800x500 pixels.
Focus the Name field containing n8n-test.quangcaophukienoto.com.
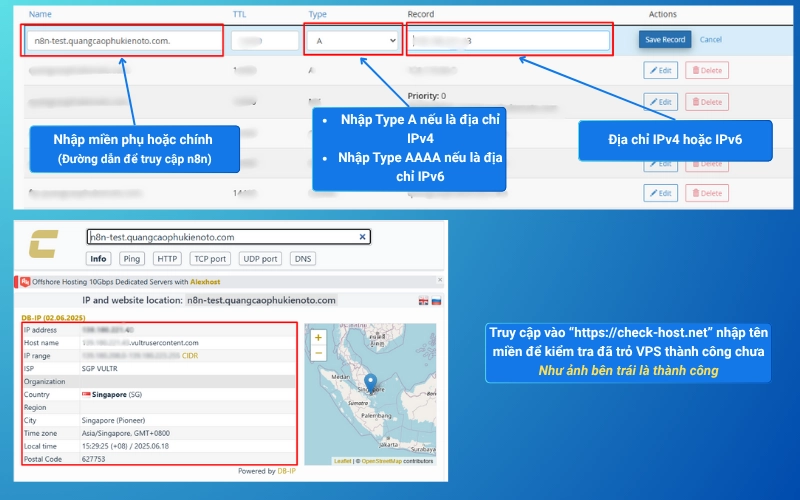click(x=124, y=41)
